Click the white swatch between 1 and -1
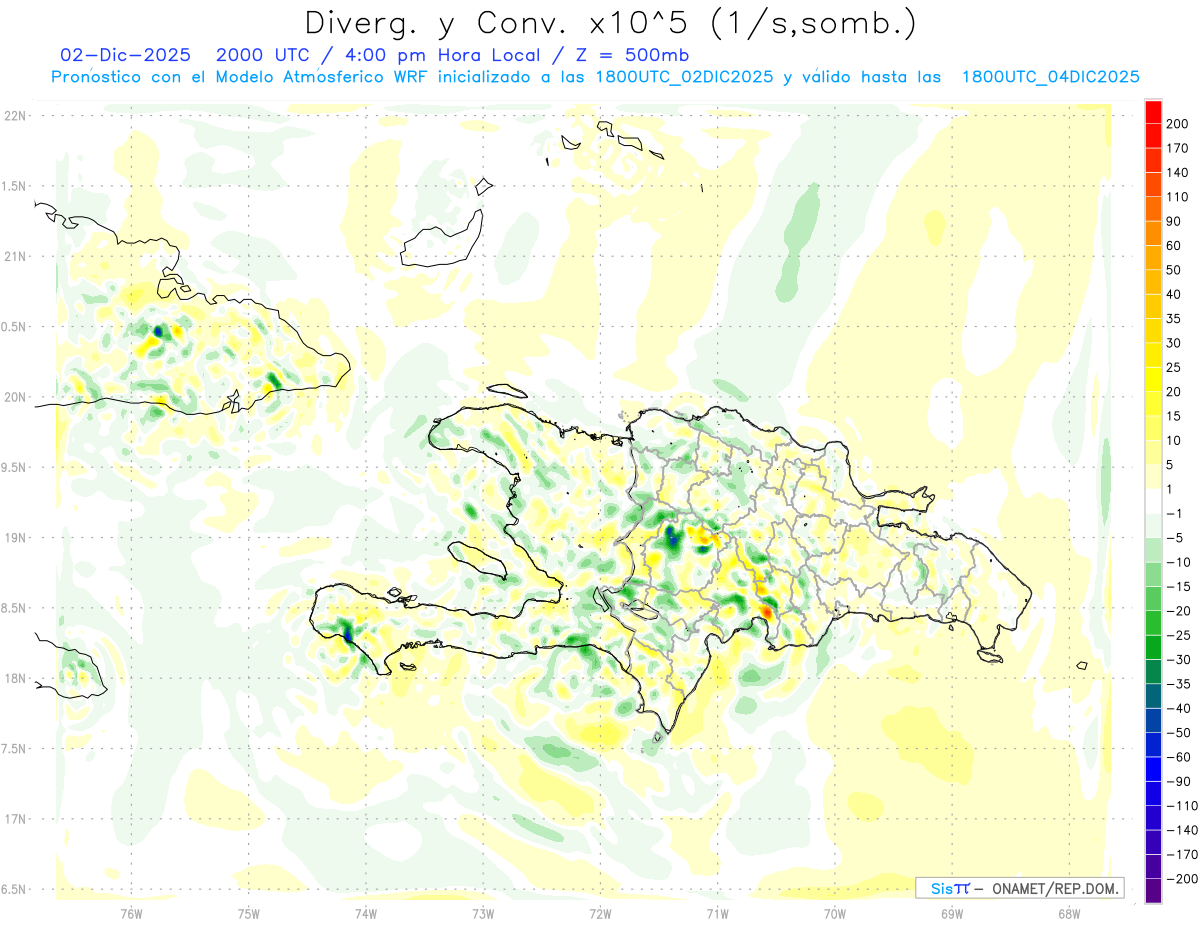Image resolution: width=1200 pixels, height=927 pixels. click(1153, 501)
